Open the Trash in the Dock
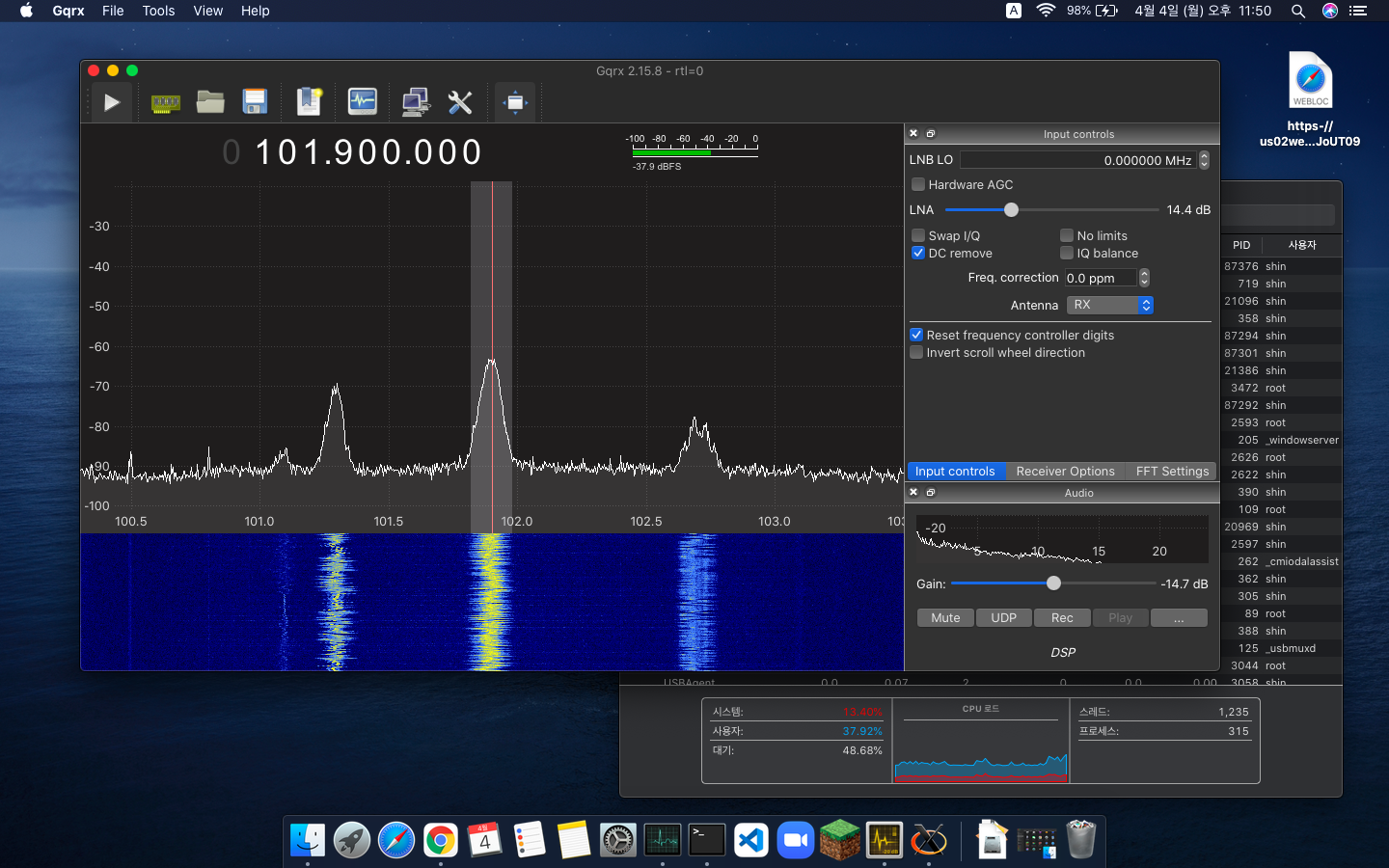This screenshot has width=1389, height=868. [1081, 840]
